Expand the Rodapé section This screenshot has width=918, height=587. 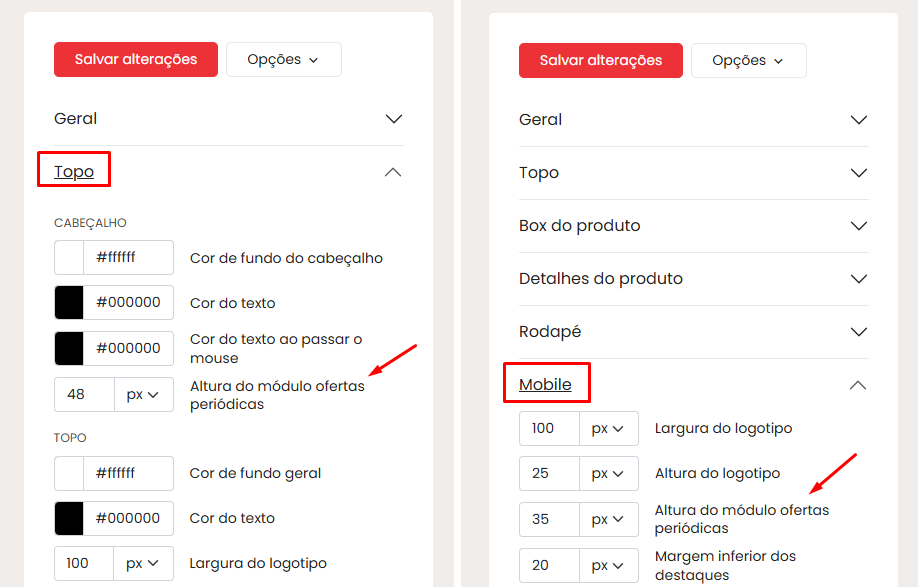click(x=858, y=332)
